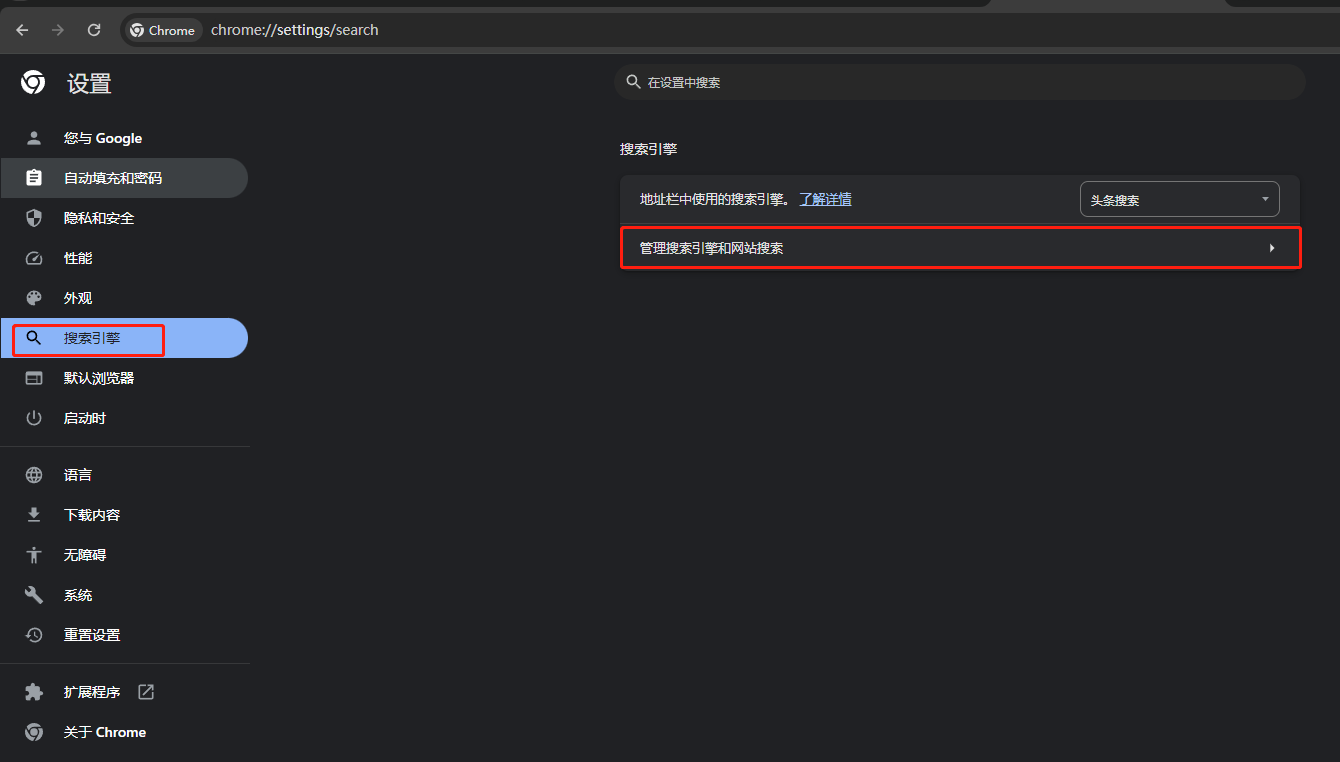
Task: Click the 在设置中搜索 search field
Action: pyautogui.click(x=960, y=82)
